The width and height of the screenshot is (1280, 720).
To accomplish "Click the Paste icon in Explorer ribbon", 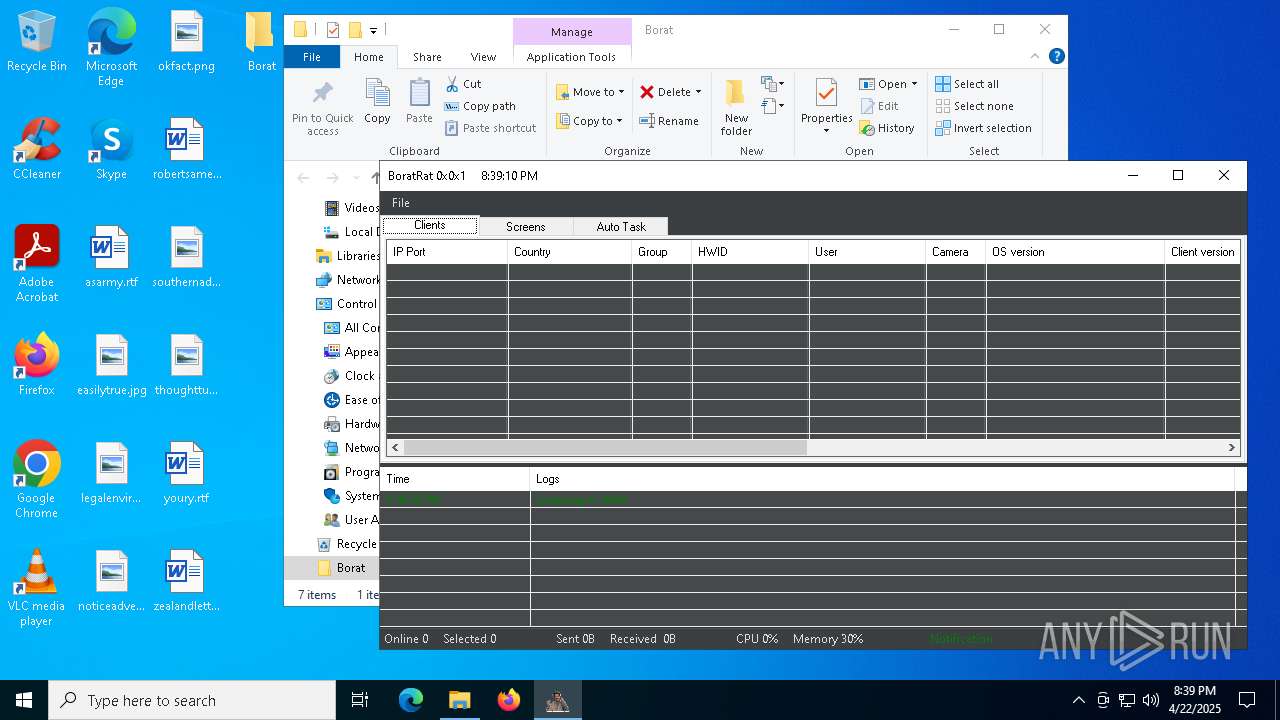I will pos(419,102).
